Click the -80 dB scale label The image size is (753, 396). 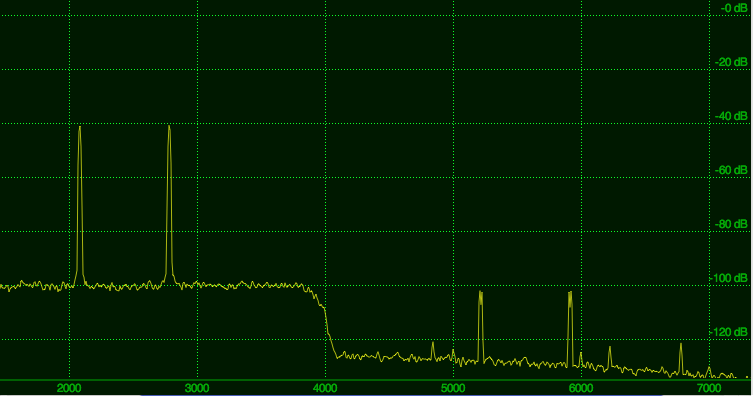(731, 224)
